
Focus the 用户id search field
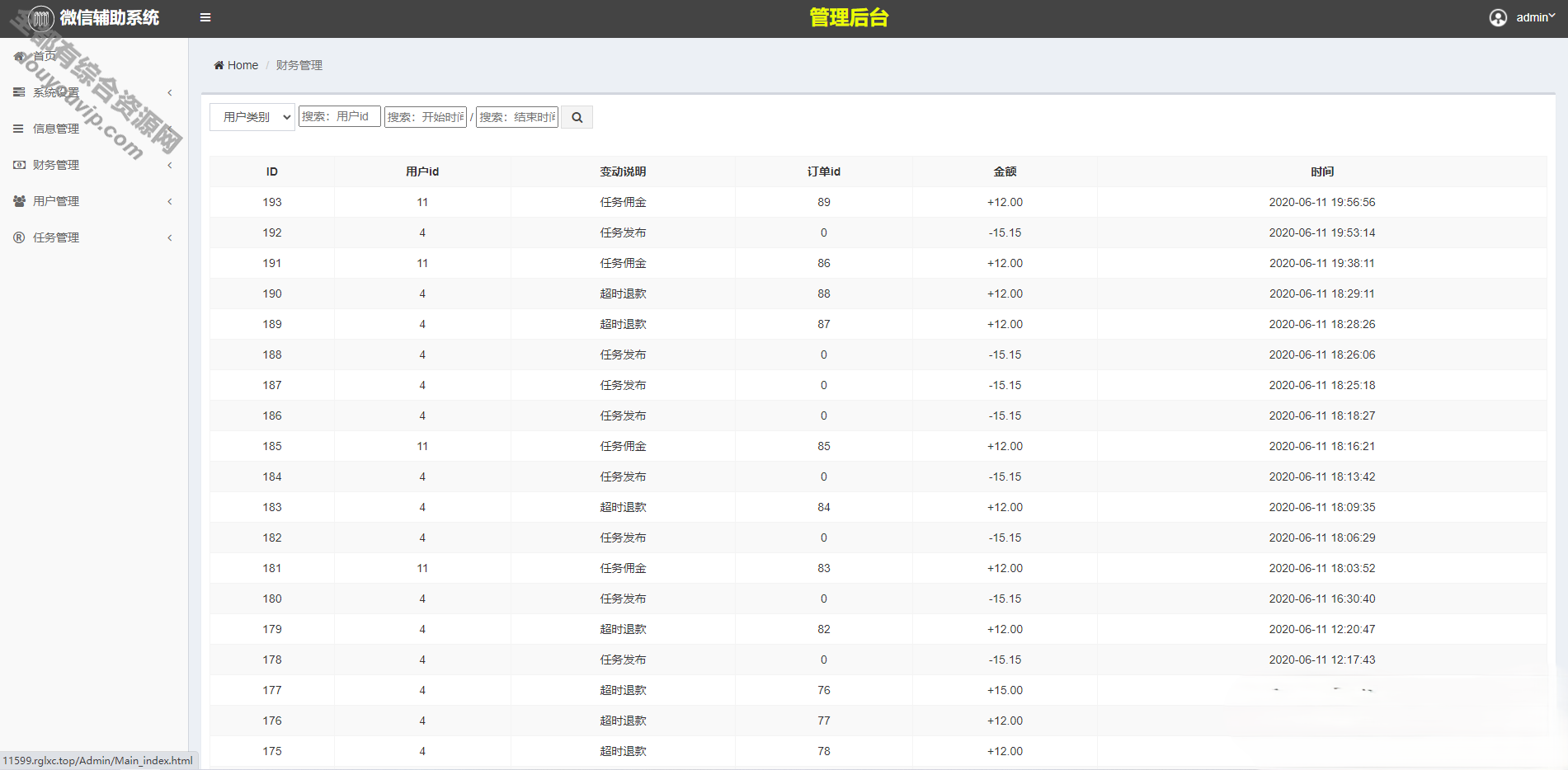[340, 116]
